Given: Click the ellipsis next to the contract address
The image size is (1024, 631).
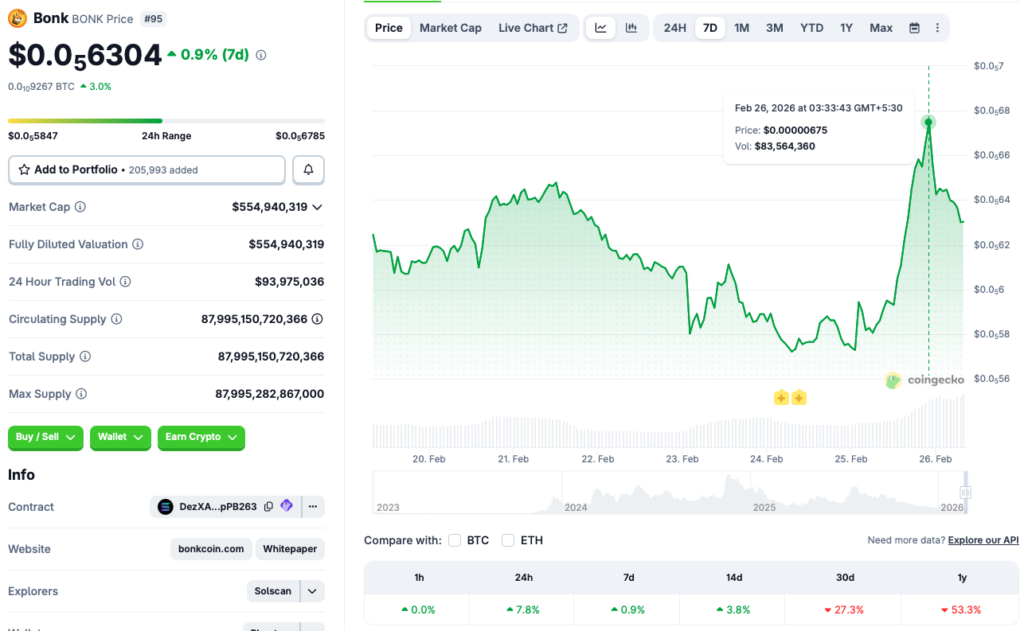Looking at the screenshot, I should [312, 507].
